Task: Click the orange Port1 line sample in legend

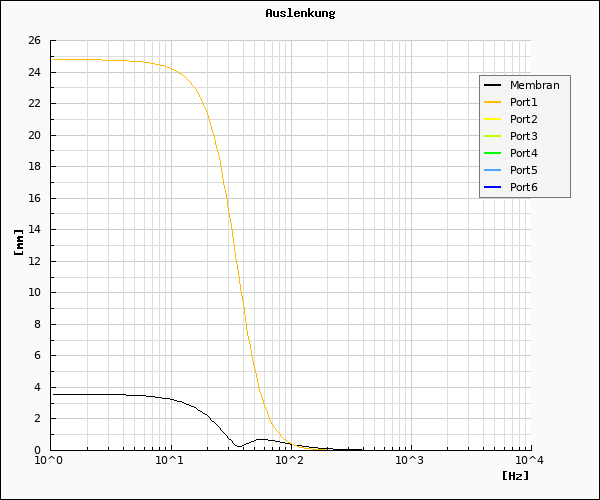Action: tap(494, 102)
